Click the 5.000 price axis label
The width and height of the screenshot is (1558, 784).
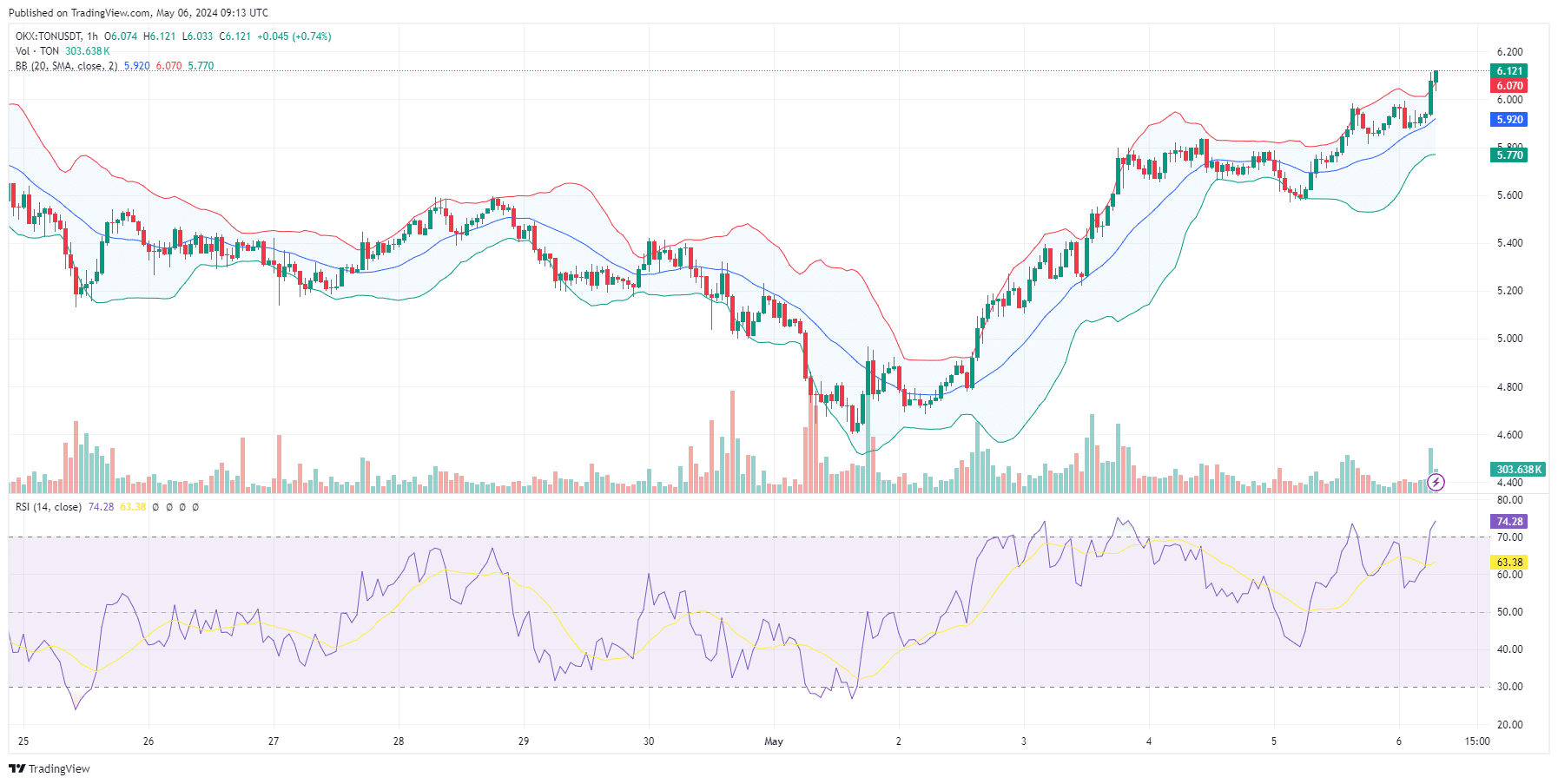click(1509, 339)
